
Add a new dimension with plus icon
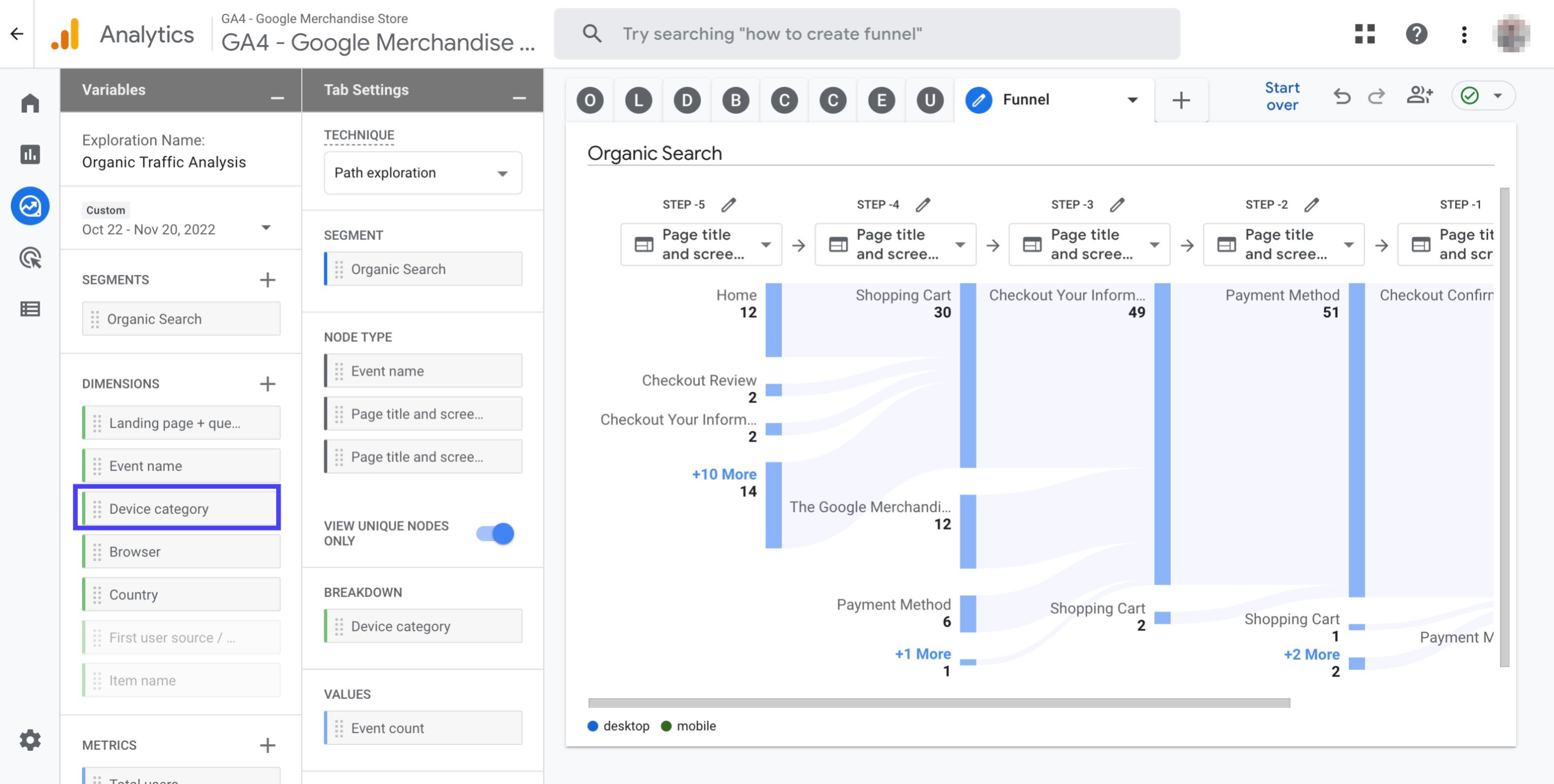268,384
